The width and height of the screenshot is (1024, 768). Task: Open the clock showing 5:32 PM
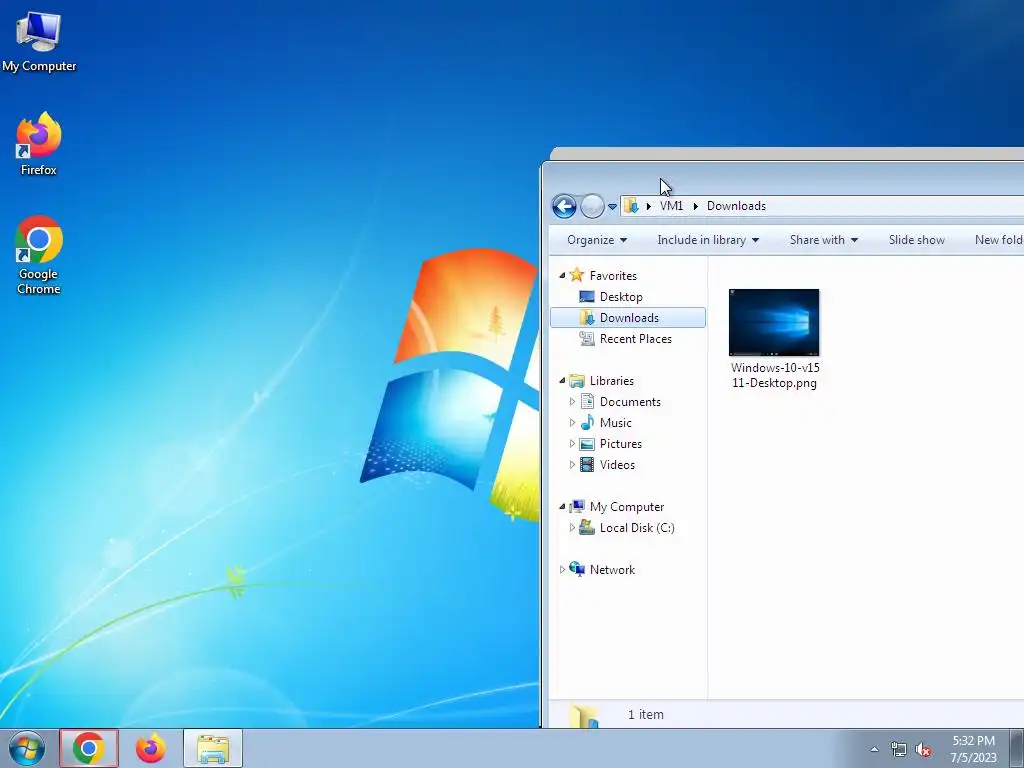tap(973, 749)
